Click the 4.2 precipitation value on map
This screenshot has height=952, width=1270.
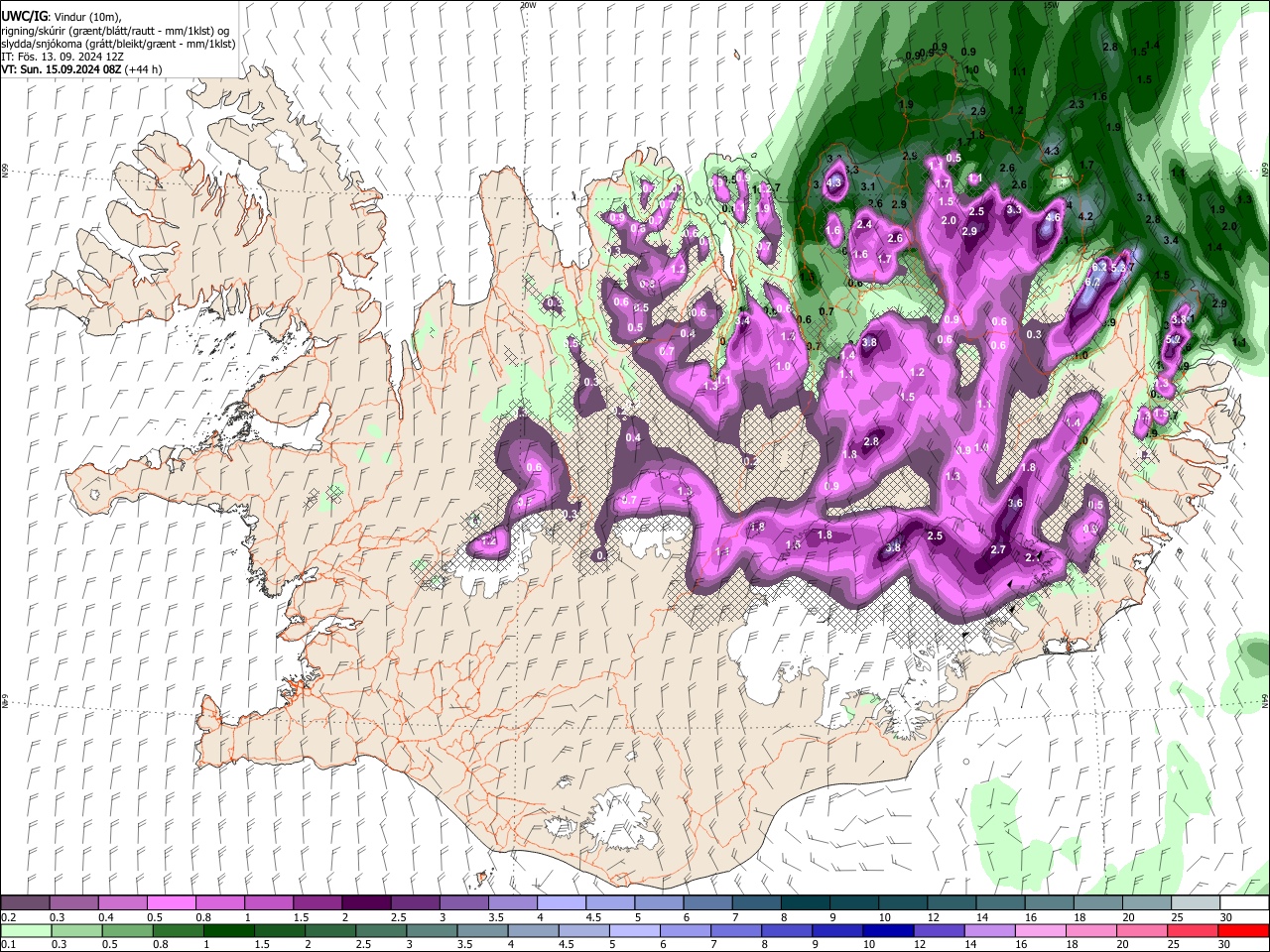tap(1084, 216)
